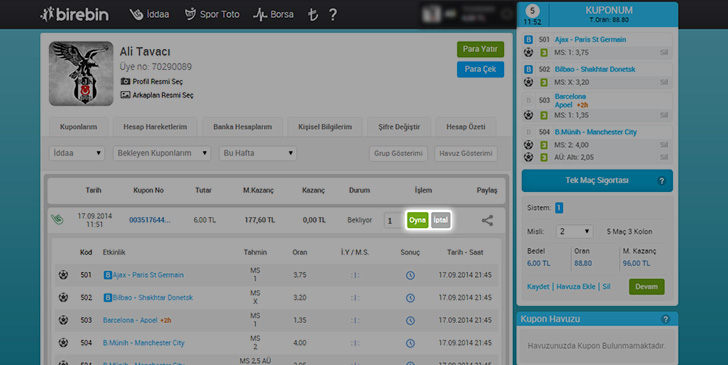
Task: Open the Spor Toto menu
Action: point(212,14)
